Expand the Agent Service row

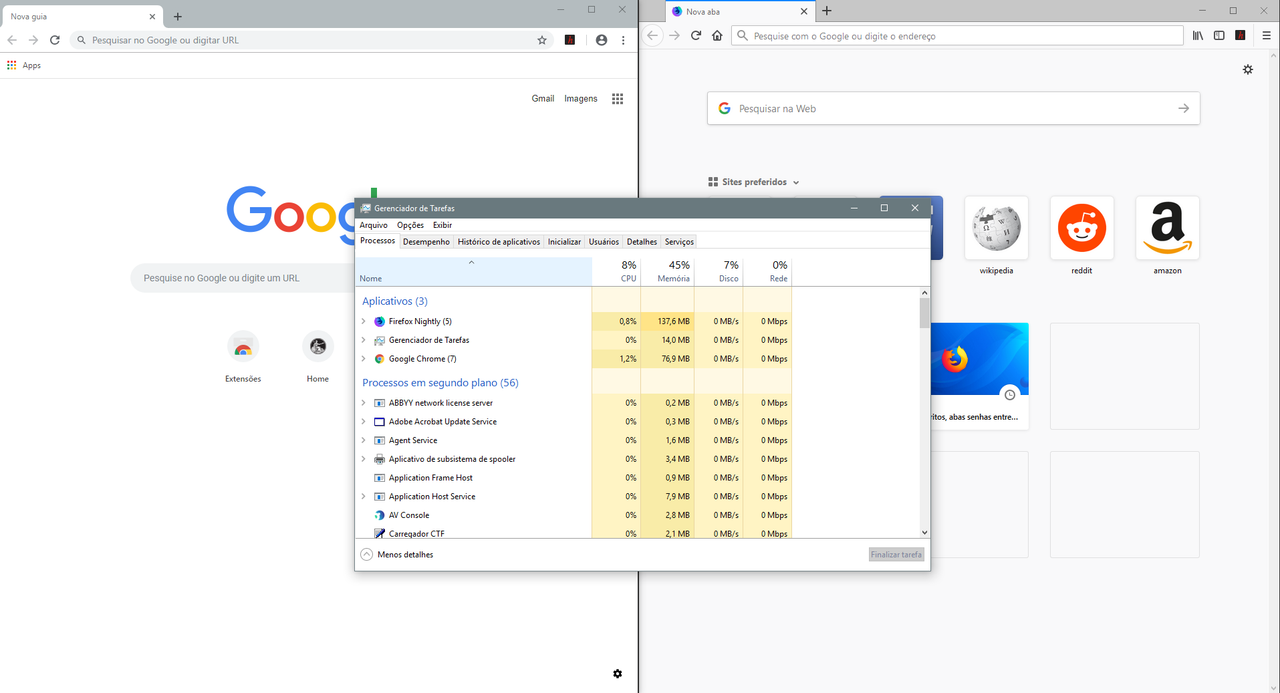point(363,440)
